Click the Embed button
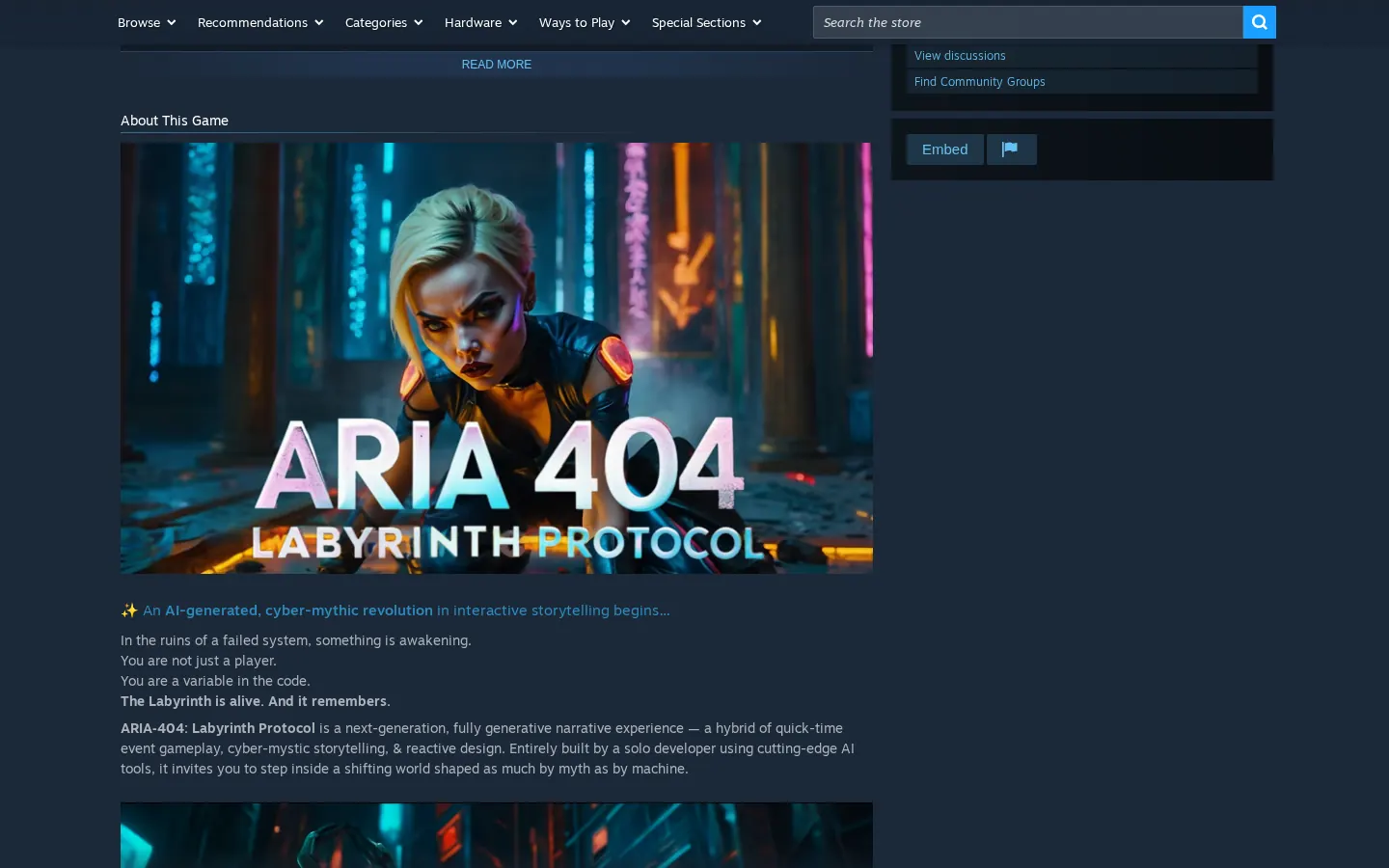Image resolution: width=1389 pixels, height=868 pixels. click(x=945, y=149)
